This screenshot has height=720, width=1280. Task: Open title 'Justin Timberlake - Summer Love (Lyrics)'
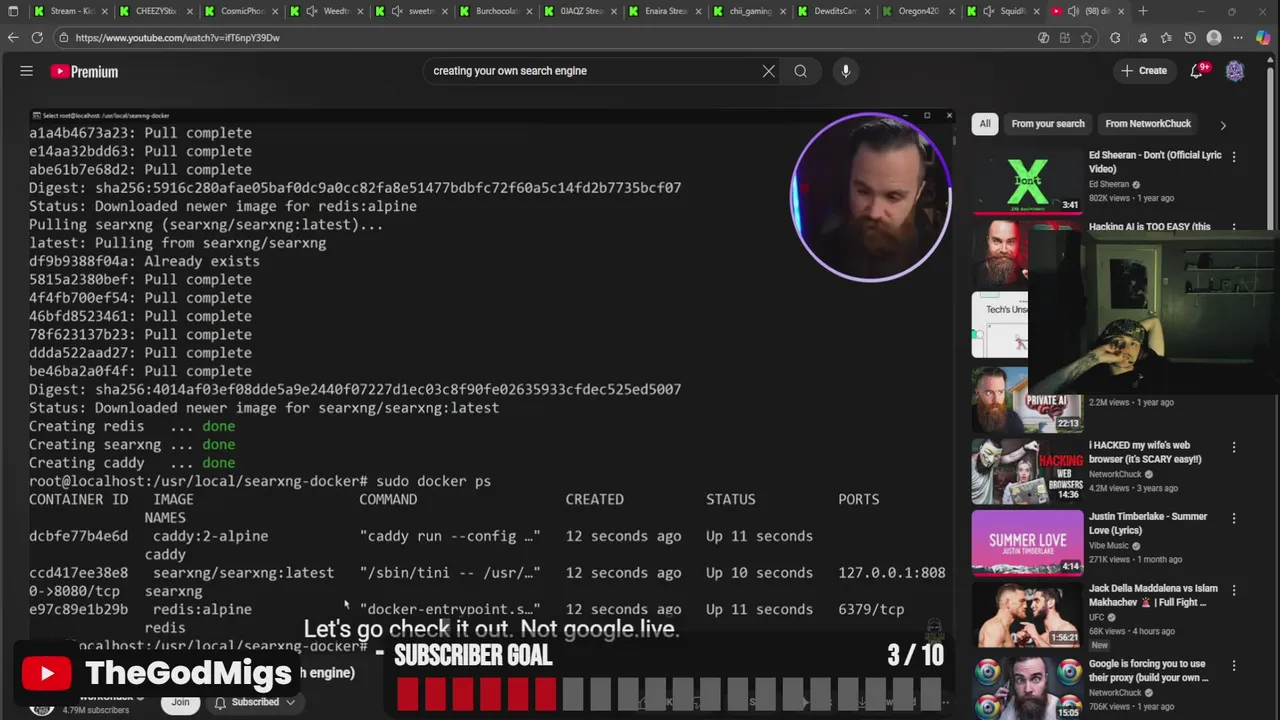[1148, 523]
